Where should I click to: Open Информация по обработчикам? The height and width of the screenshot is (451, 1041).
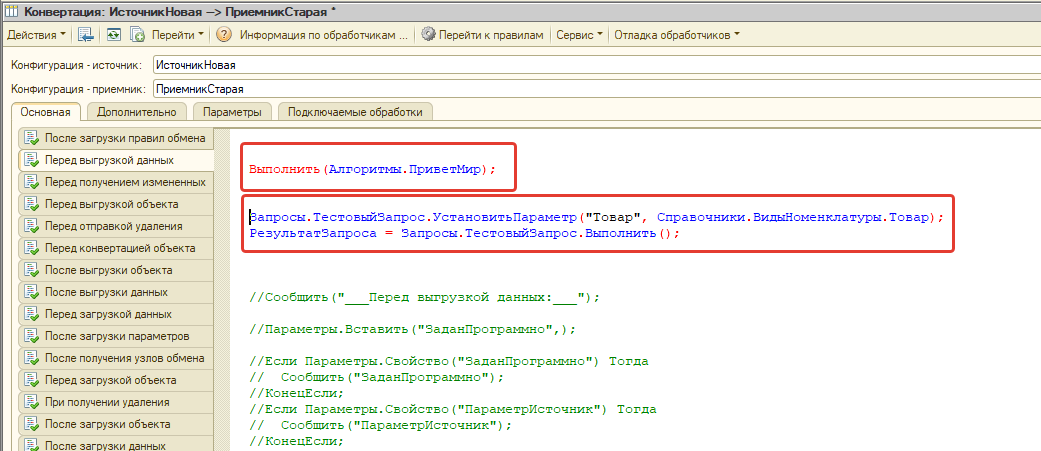323,35
